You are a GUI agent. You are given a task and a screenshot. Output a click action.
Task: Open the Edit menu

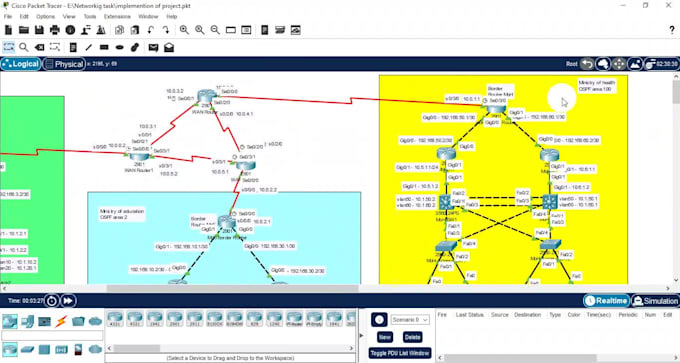pyautogui.click(x=24, y=16)
